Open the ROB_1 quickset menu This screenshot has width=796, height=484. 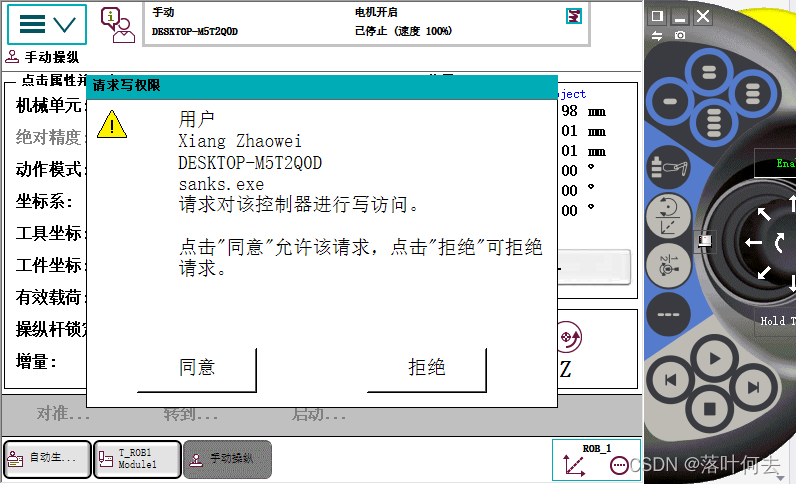click(596, 460)
